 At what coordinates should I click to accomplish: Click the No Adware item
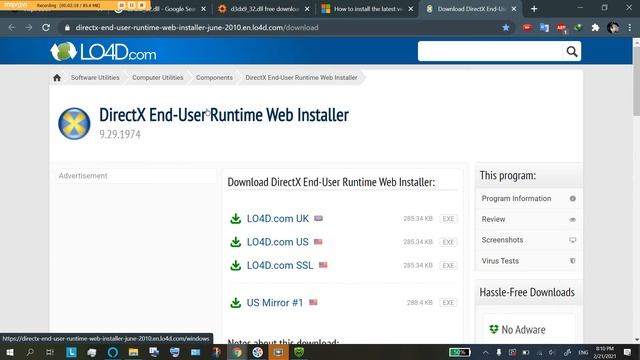tap(518, 329)
